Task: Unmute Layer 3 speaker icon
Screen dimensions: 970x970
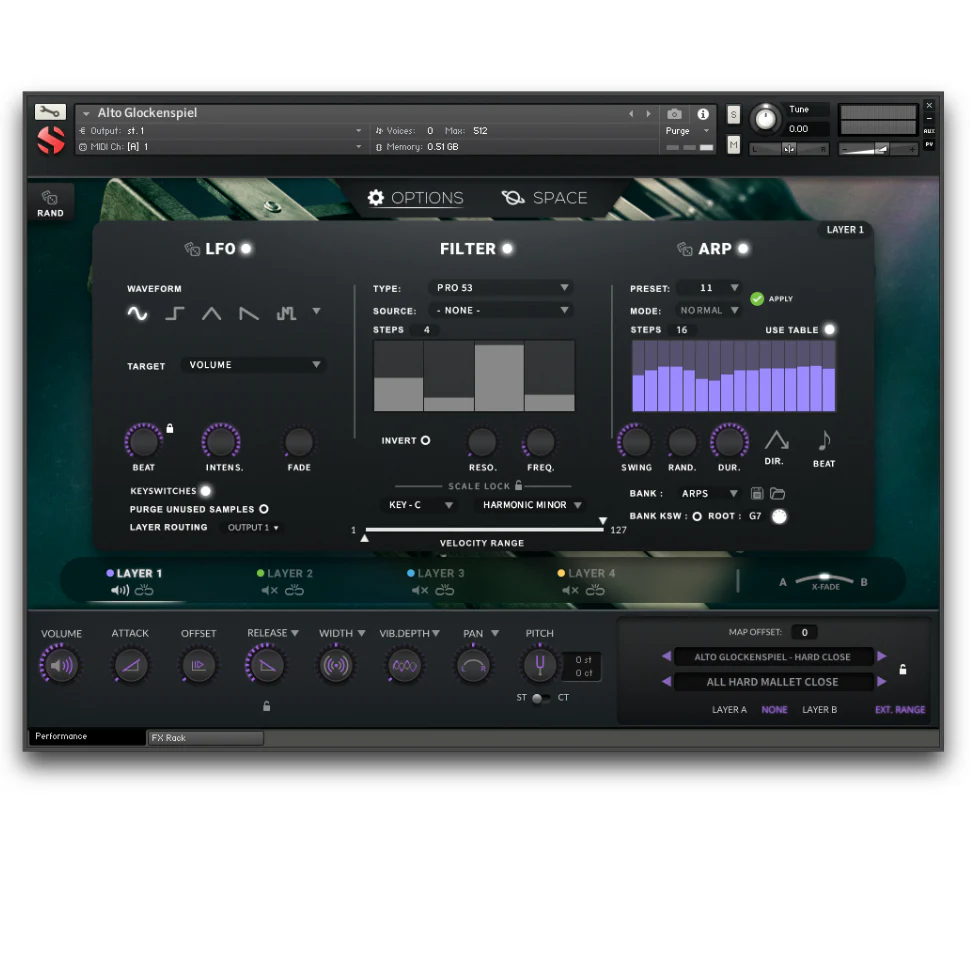Action: (420, 591)
